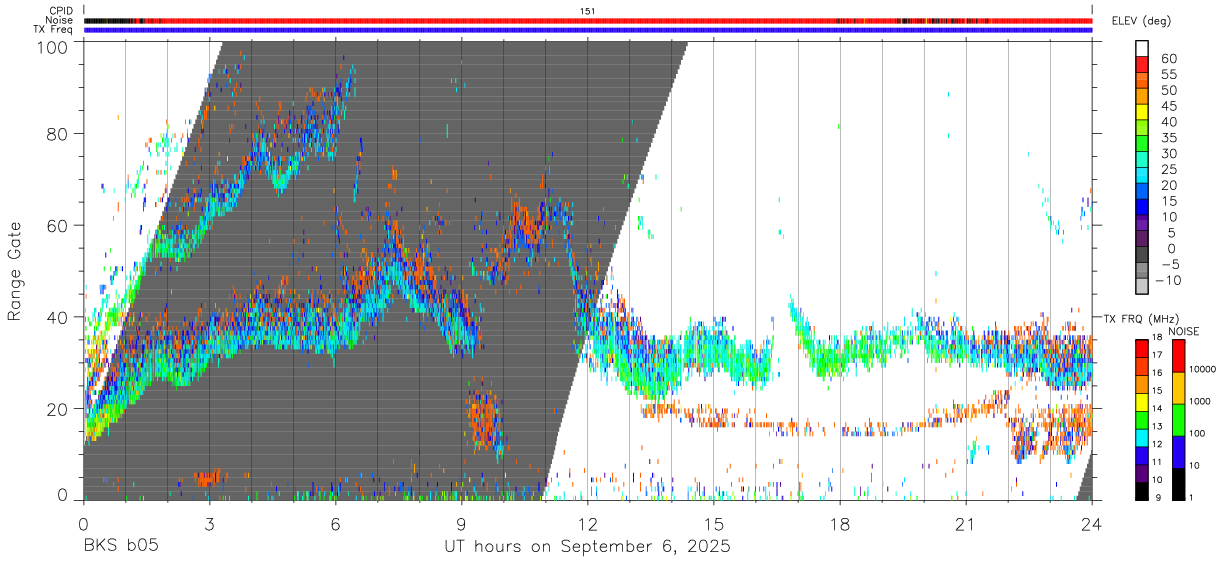The height and width of the screenshot is (567, 1228).
Task: Click the "6" tick on the UT hours axis
Action: tap(335, 523)
